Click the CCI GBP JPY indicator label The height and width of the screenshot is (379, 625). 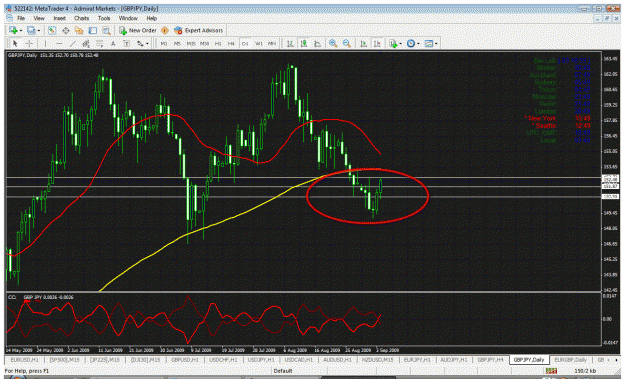[40, 297]
